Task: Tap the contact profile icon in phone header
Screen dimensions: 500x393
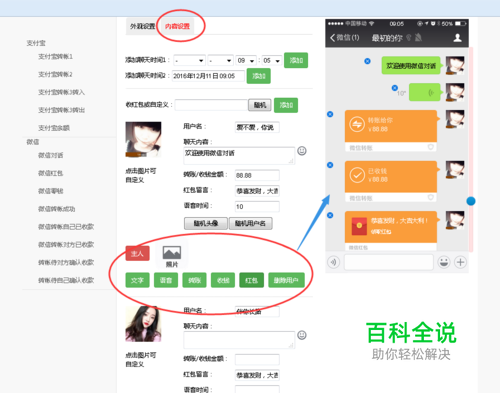Action: 458,38
